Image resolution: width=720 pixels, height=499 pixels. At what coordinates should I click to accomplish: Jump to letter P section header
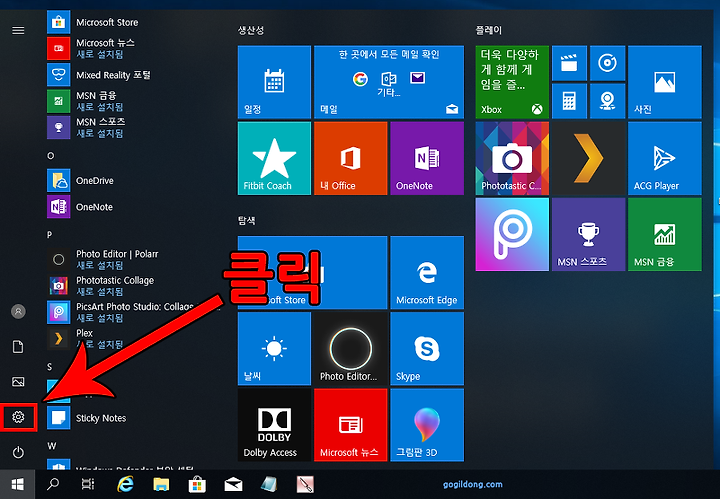point(50,235)
